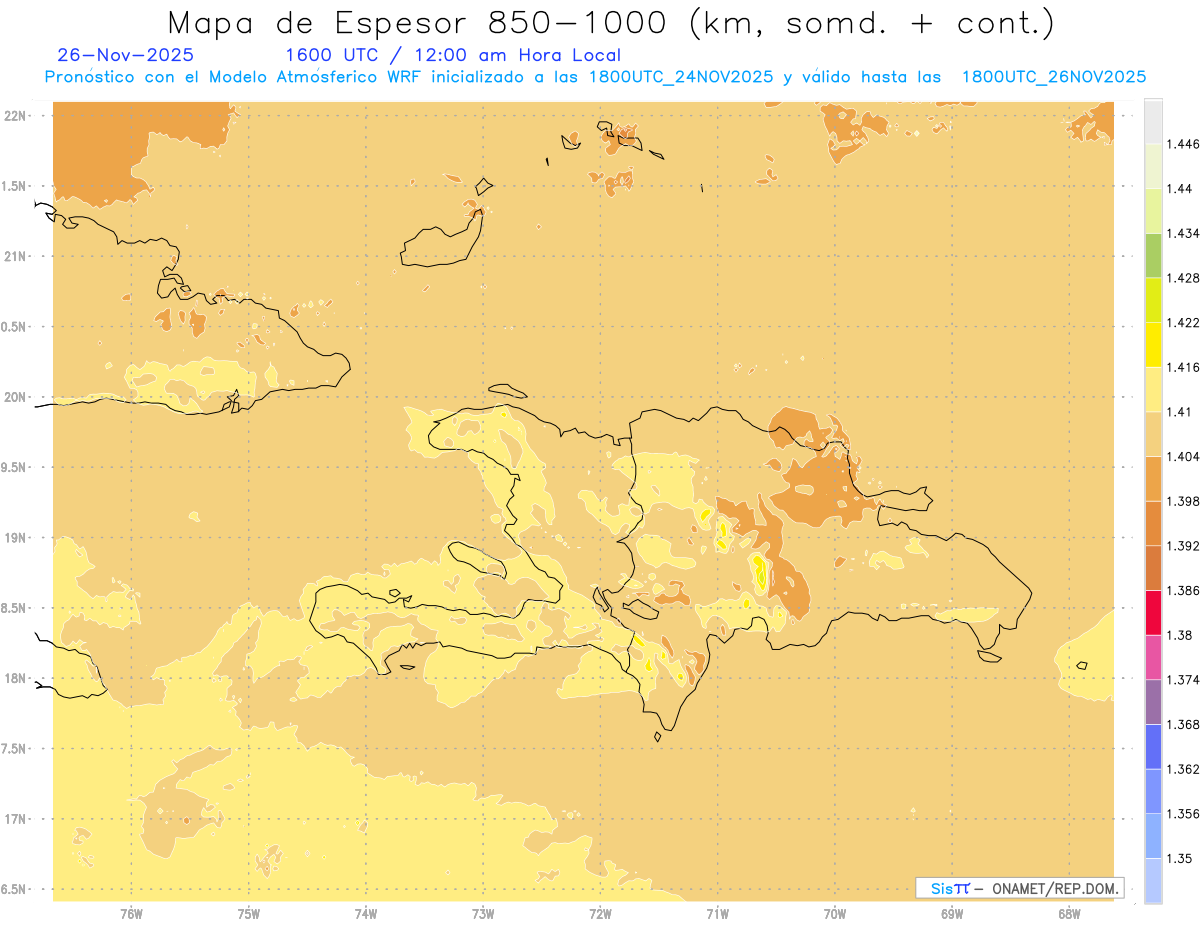Click the color scale value '1.398'
The image size is (1200, 927).
pyautogui.click(x=1183, y=501)
